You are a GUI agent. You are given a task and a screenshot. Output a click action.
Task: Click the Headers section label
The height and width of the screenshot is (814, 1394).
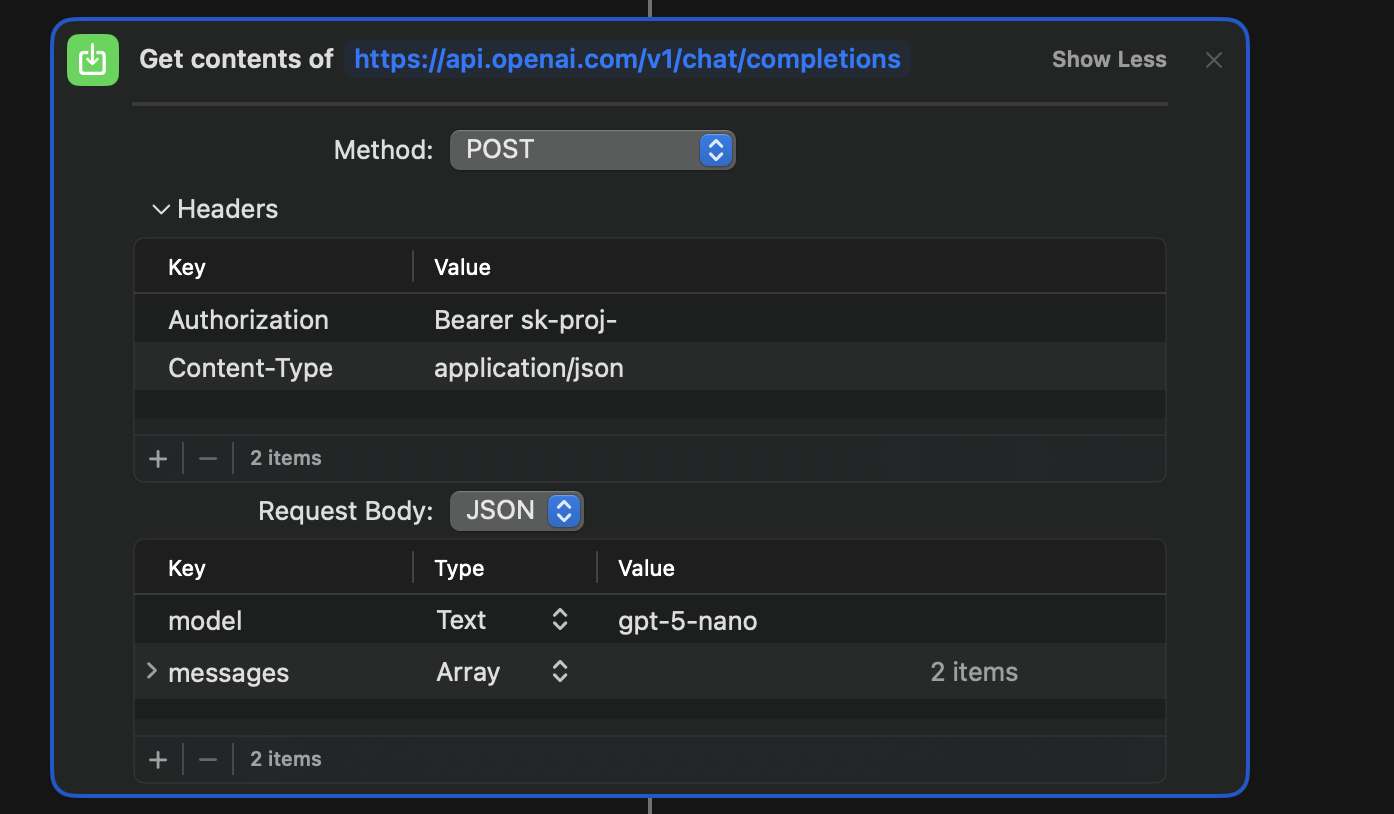(228, 209)
